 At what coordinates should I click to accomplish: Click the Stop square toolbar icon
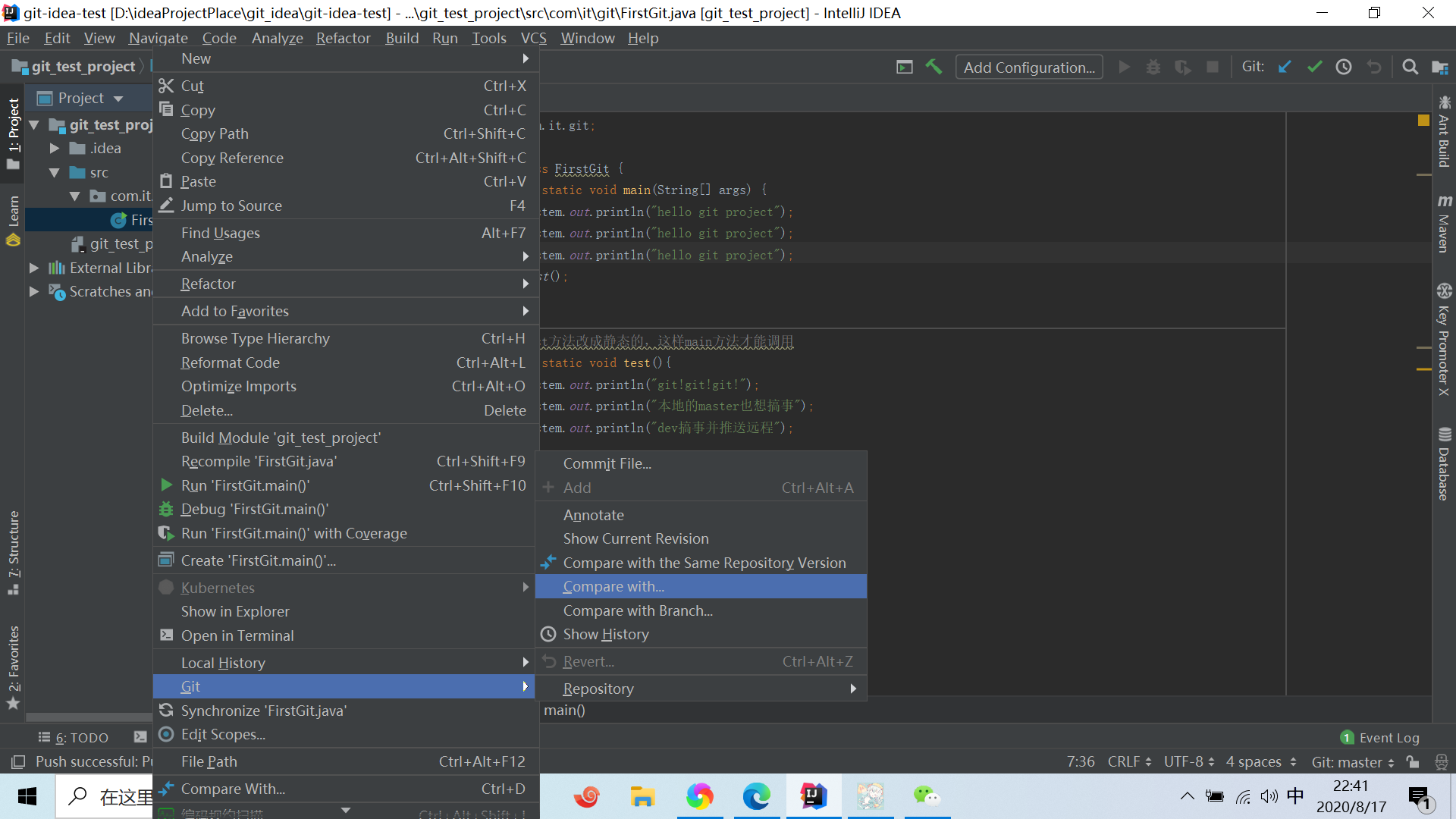(1212, 67)
